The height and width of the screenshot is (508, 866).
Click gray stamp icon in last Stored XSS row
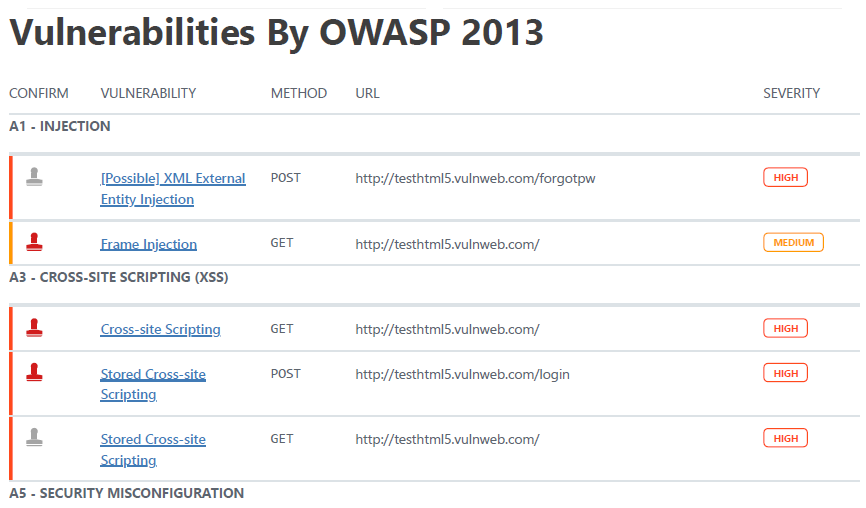pyautogui.click(x=34, y=437)
